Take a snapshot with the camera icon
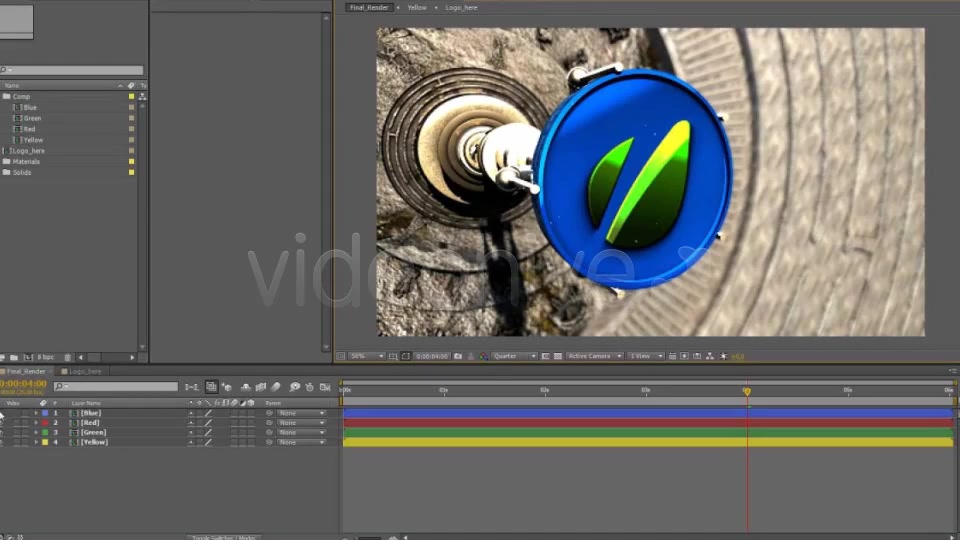 [458, 356]
